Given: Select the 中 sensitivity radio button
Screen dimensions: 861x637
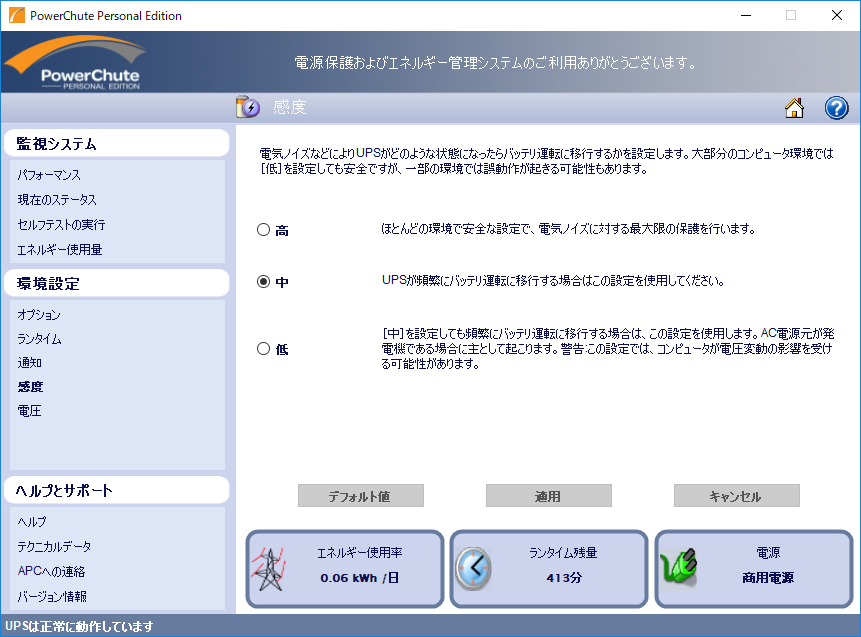Looking at the screenshot, I should (264, 282).
